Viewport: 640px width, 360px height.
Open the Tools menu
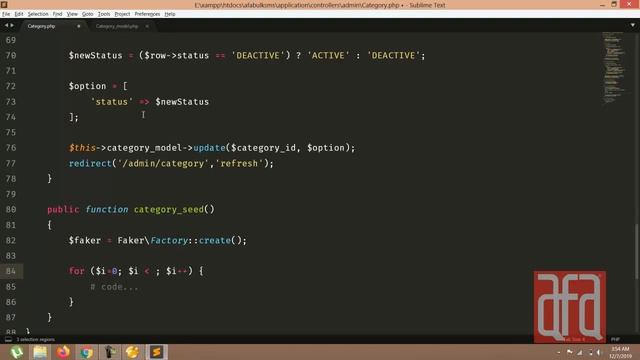104,14
